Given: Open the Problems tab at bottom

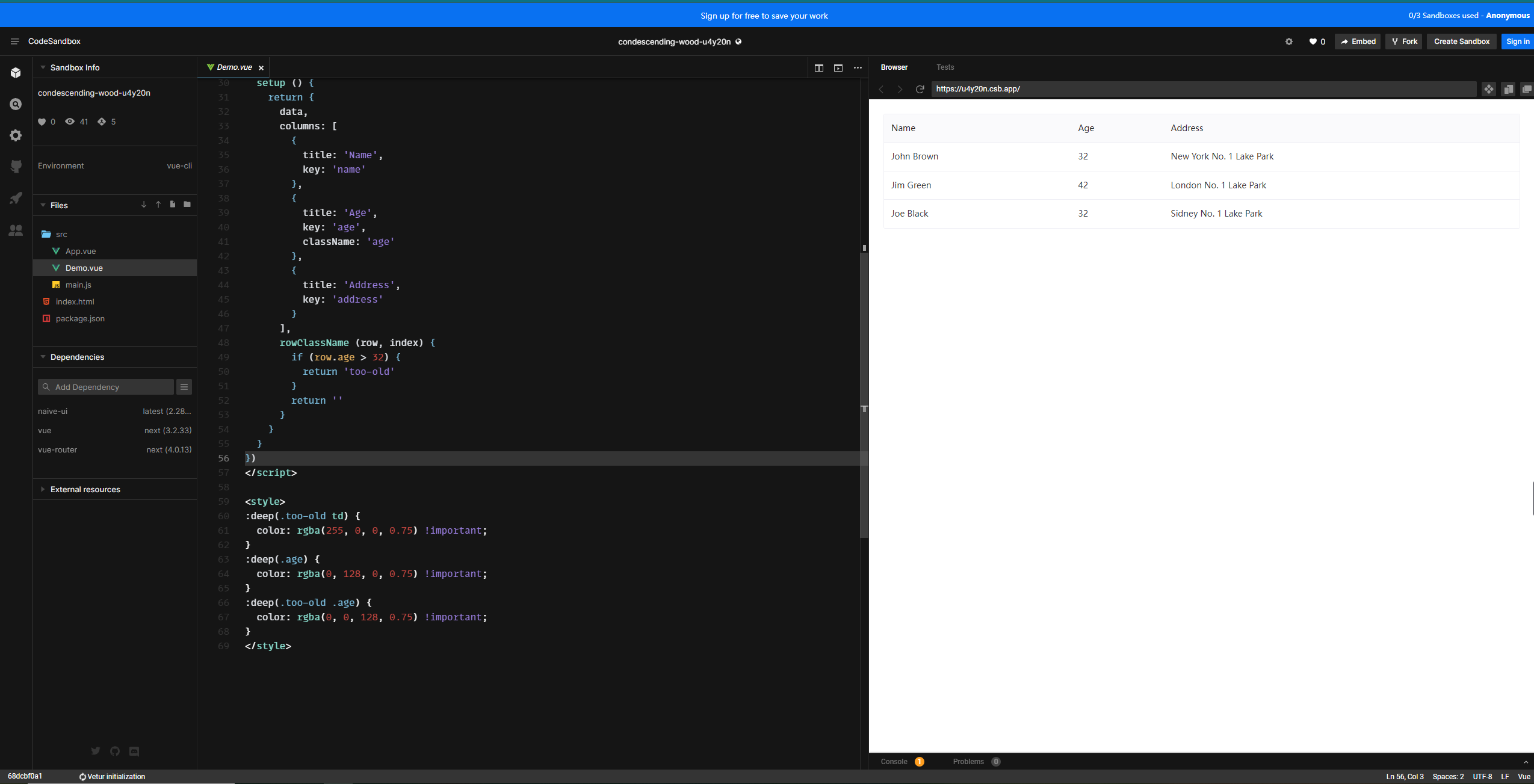Looking at the screenshot, I should 969,761.
